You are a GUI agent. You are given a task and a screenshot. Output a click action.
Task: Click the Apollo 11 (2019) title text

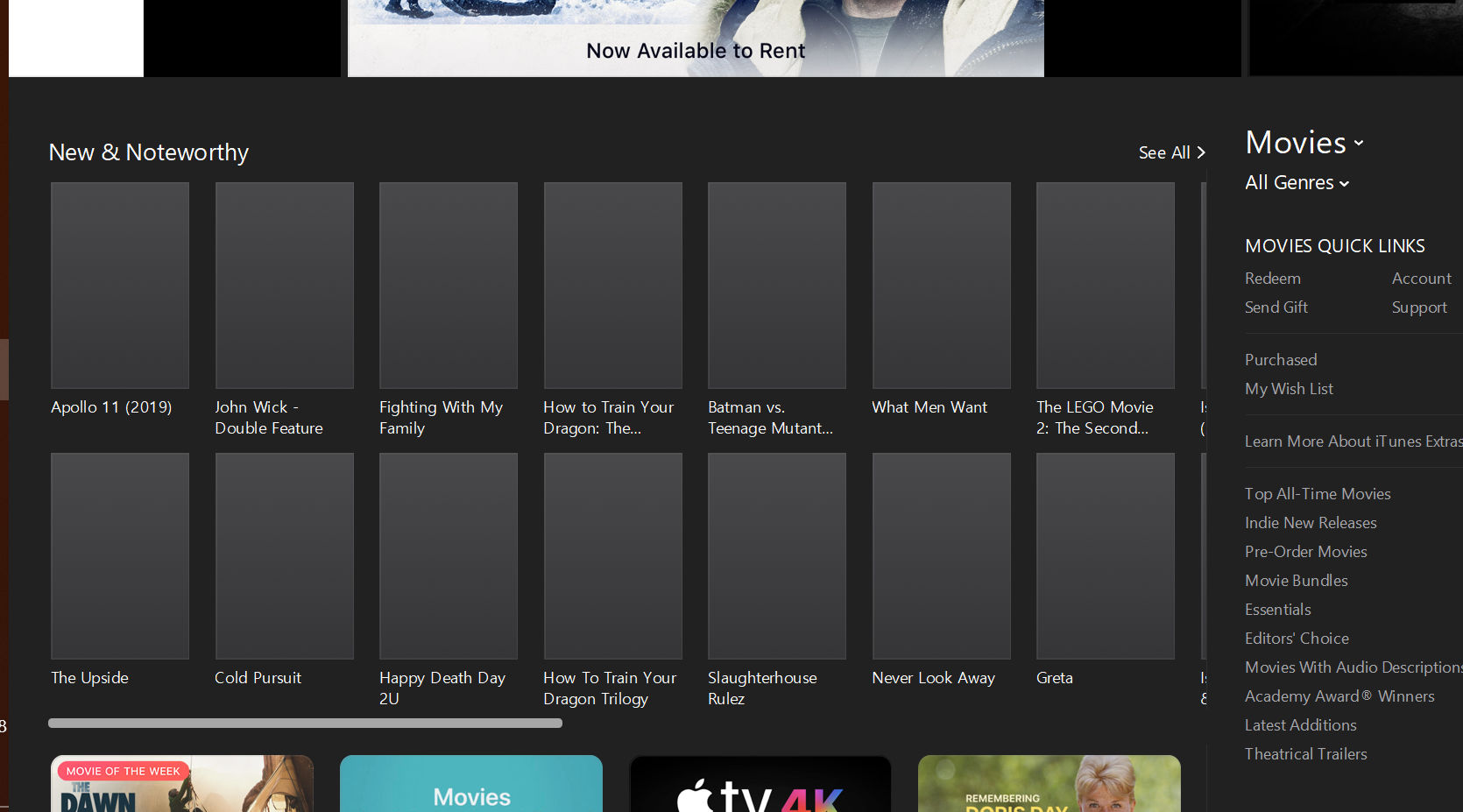[x=111, y=407]
